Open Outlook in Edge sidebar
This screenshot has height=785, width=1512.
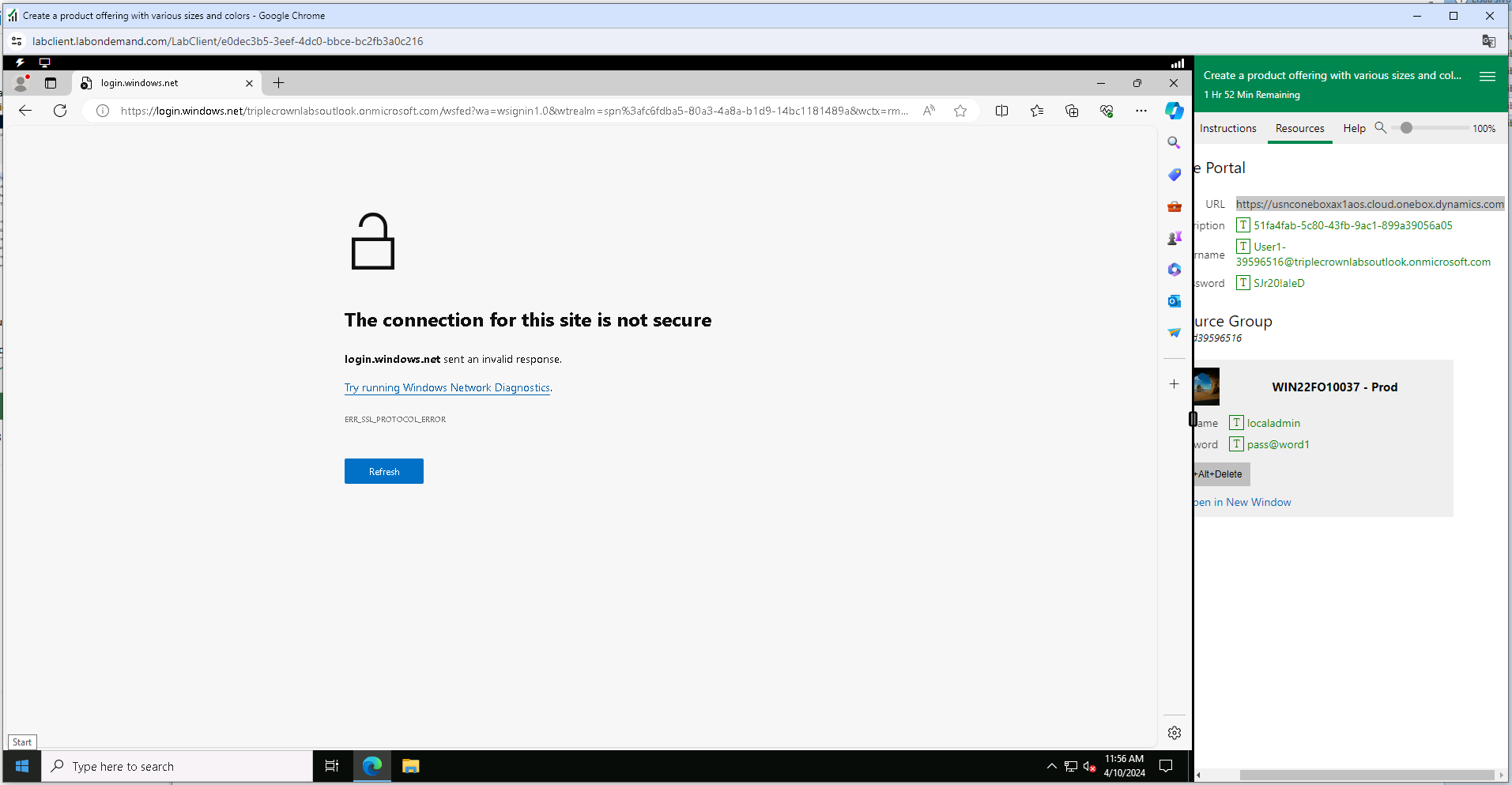[1175, 301]
